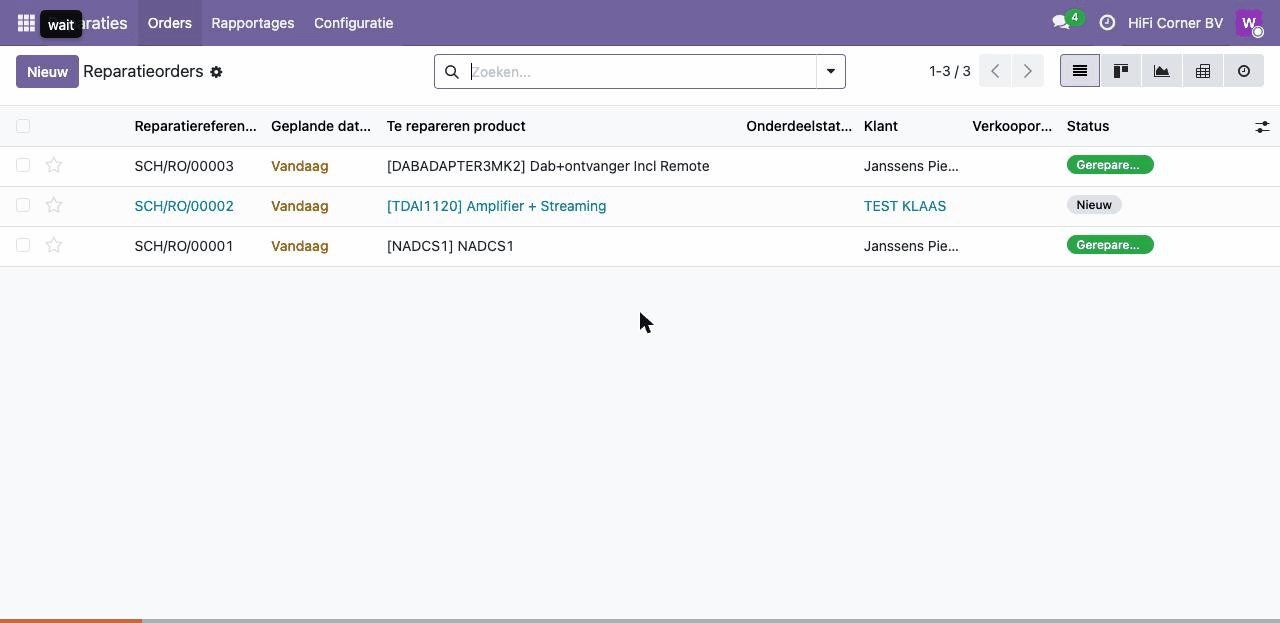Open the apps grid menu icon
This screenshot has width=1280, height=623.
(x=26, y=23)
